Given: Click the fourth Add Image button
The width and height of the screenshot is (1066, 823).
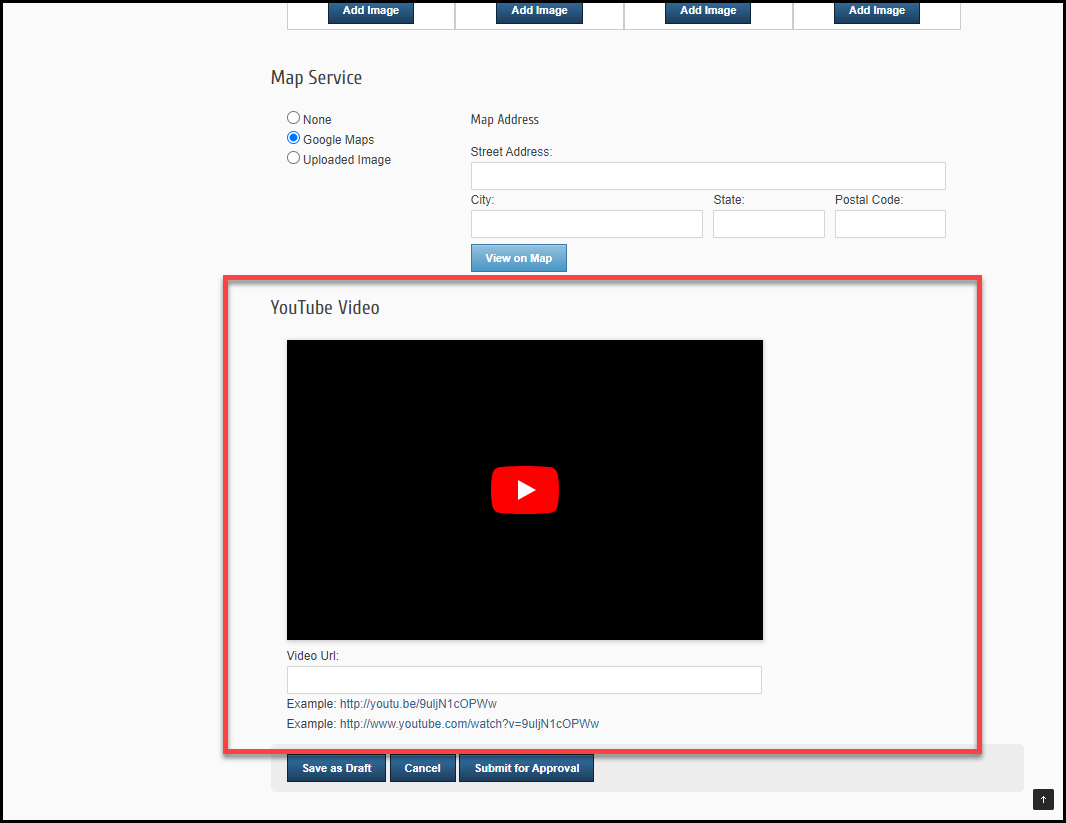Looking at the screenshot, I should [876, 12].
